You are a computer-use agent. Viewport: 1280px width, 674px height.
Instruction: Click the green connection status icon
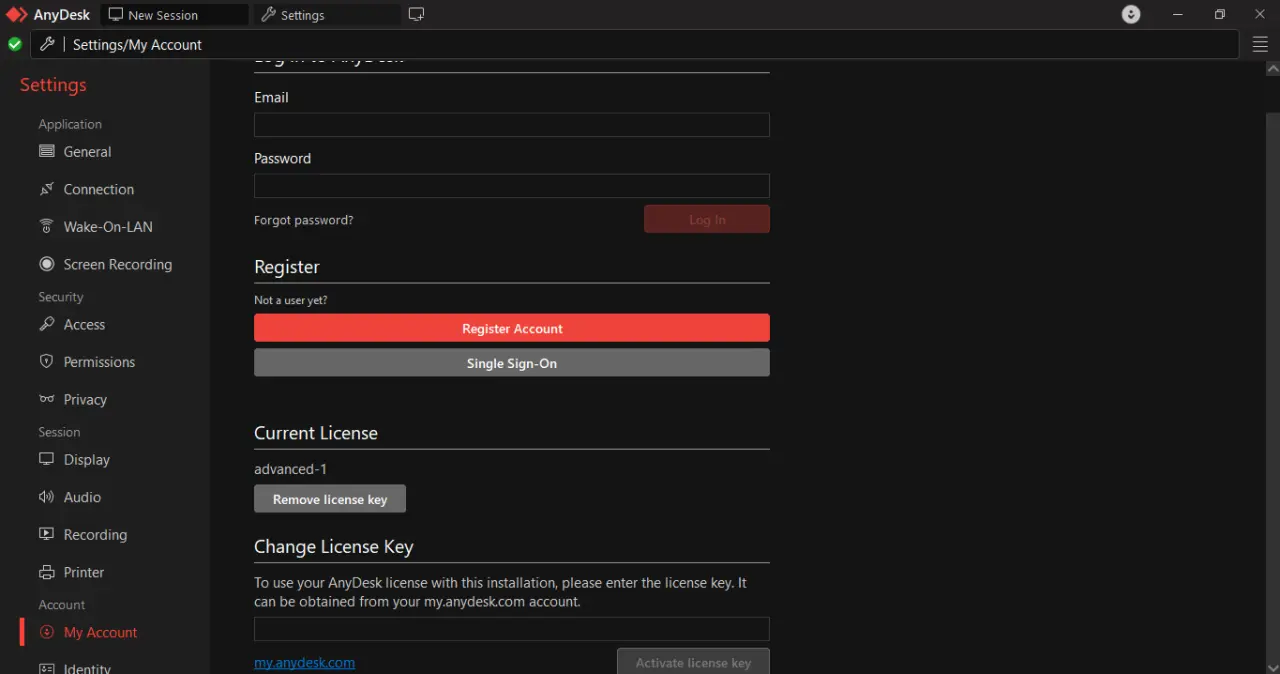[x=15, y=44]
